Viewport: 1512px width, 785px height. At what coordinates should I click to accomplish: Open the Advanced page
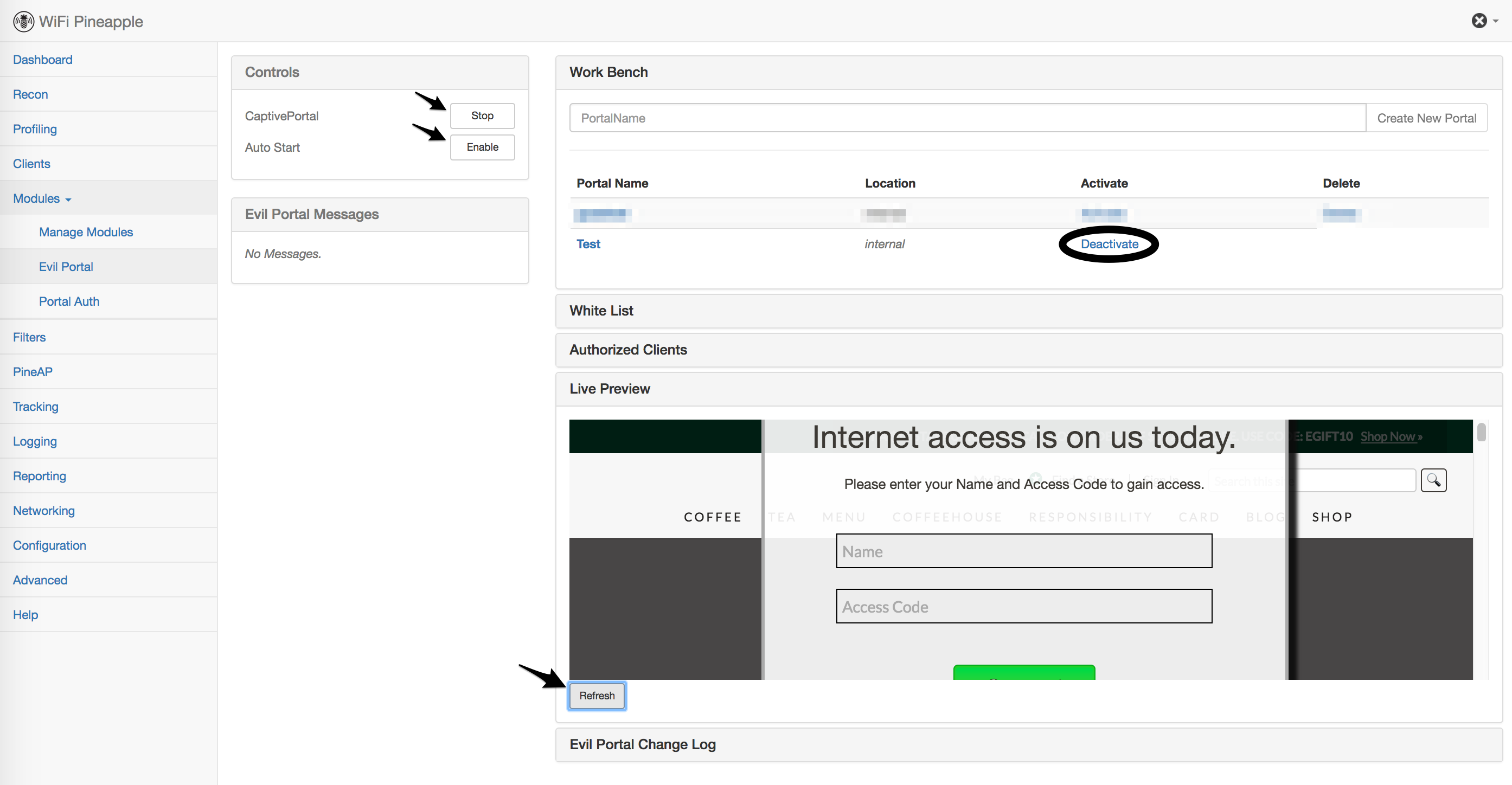[x=40, y=579]
